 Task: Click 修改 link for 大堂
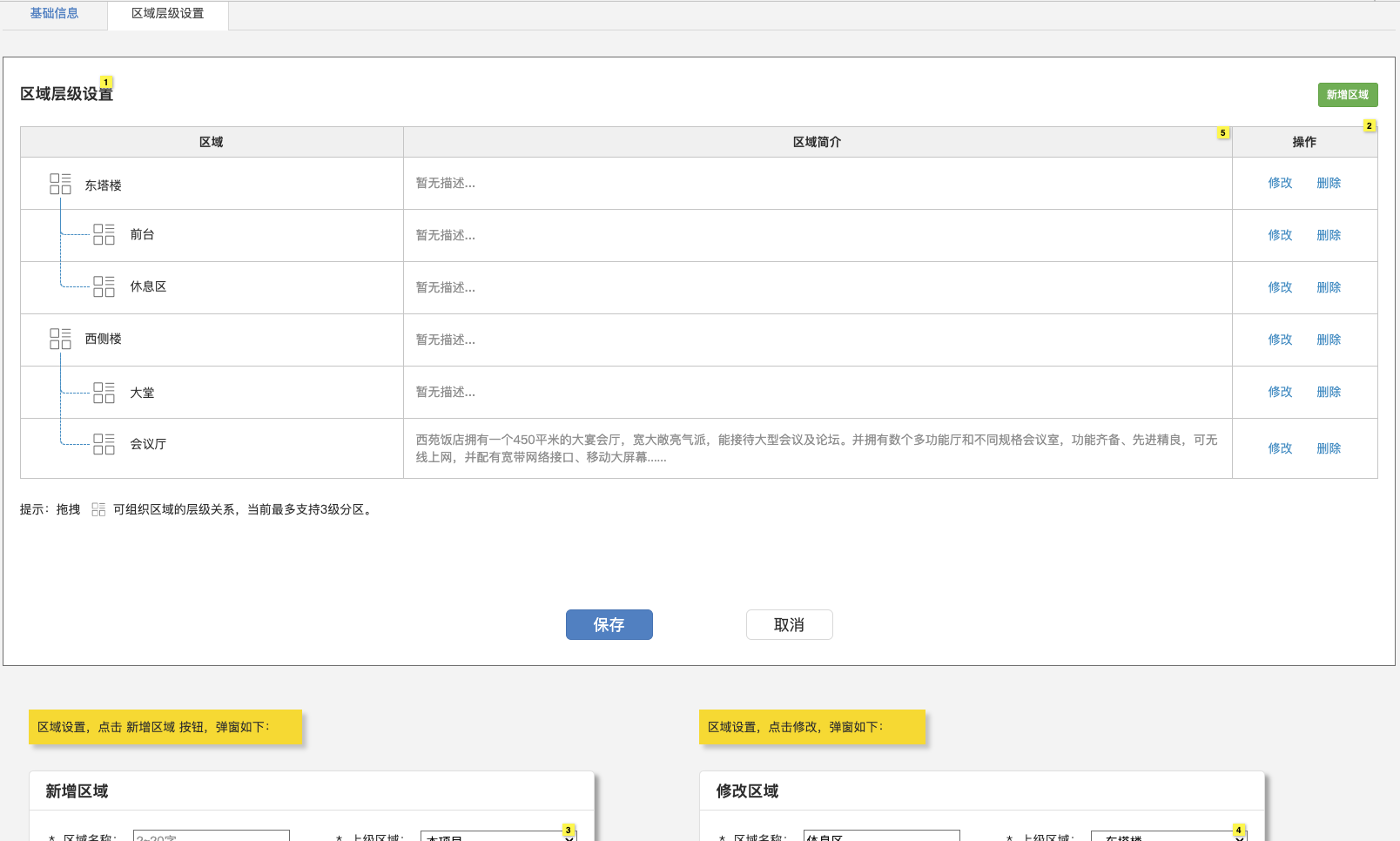click(x=1280, y=392)
